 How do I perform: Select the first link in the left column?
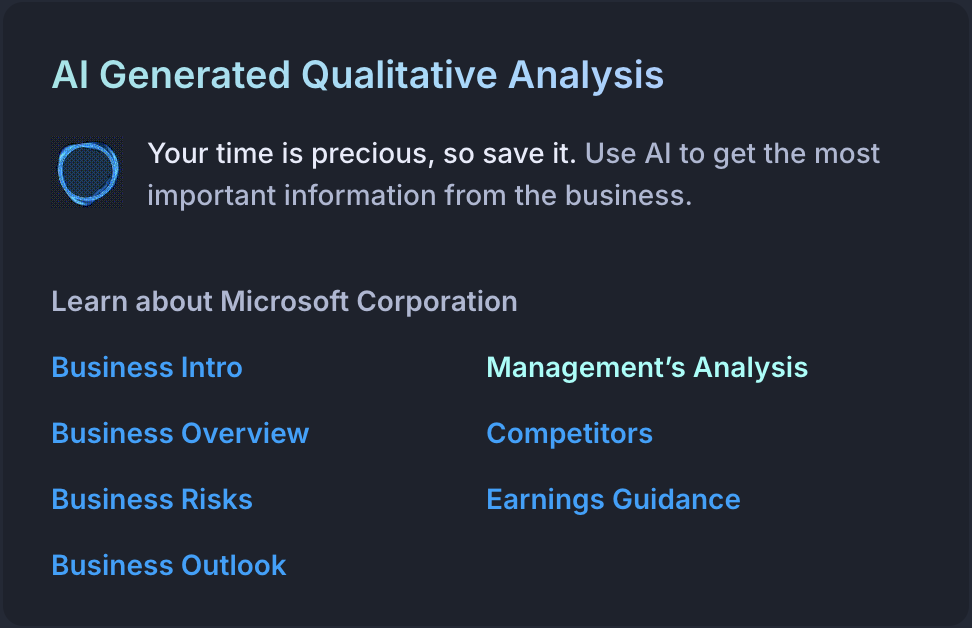(x=147, y=368)
